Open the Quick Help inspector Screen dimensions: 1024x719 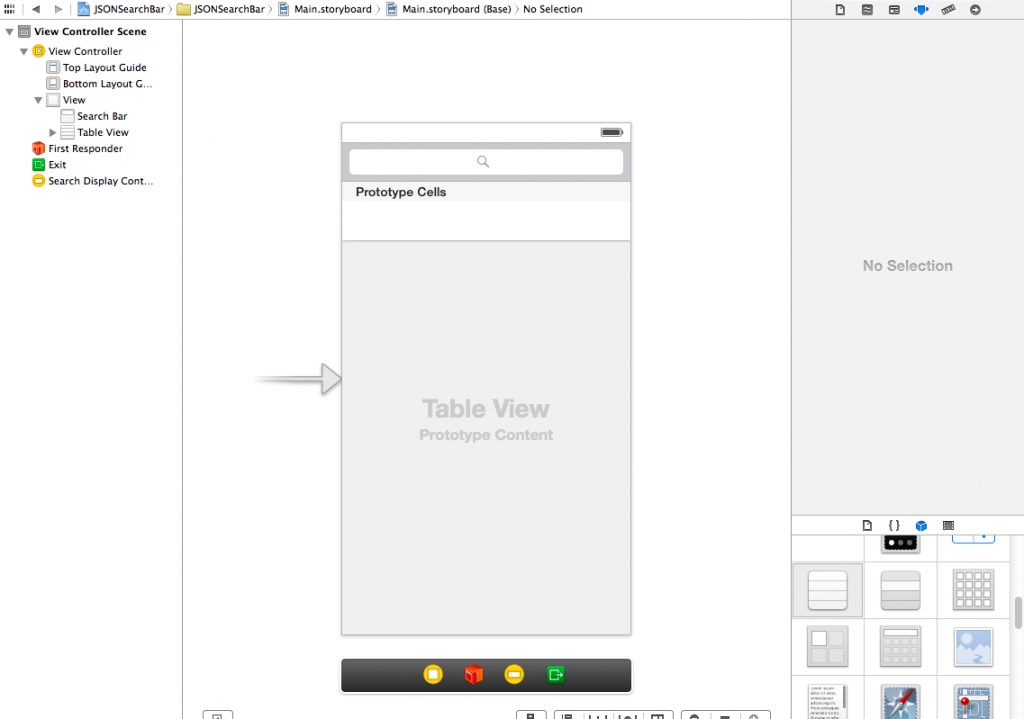pos(867,10)
